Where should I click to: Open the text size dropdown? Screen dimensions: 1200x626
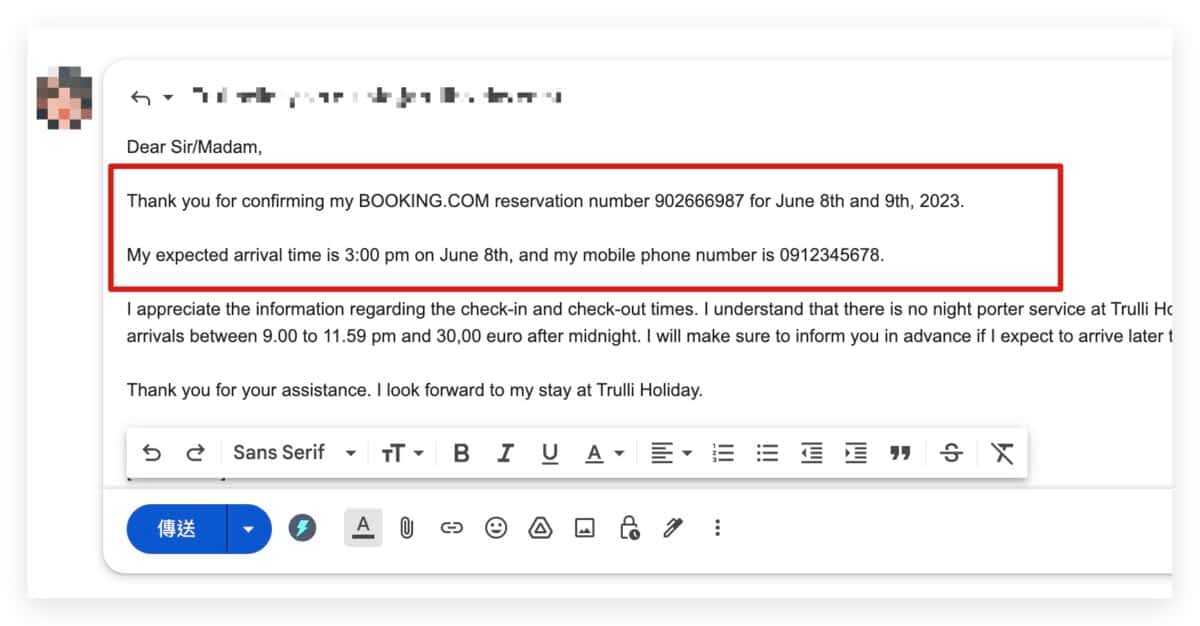(x=402, y=453)
